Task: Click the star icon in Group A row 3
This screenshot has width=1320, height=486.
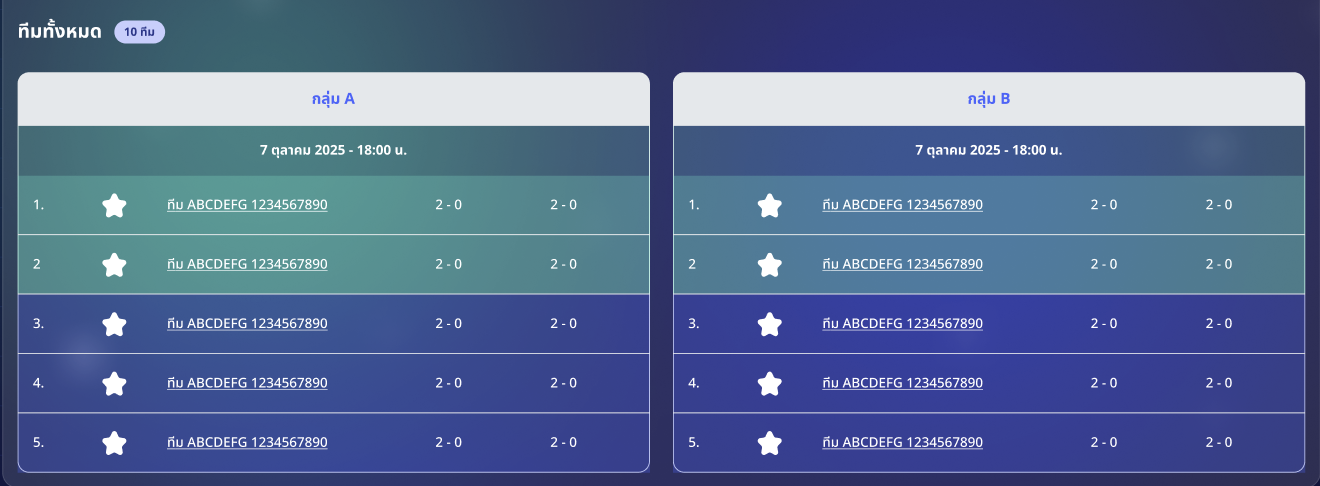Action: [114, 324]
